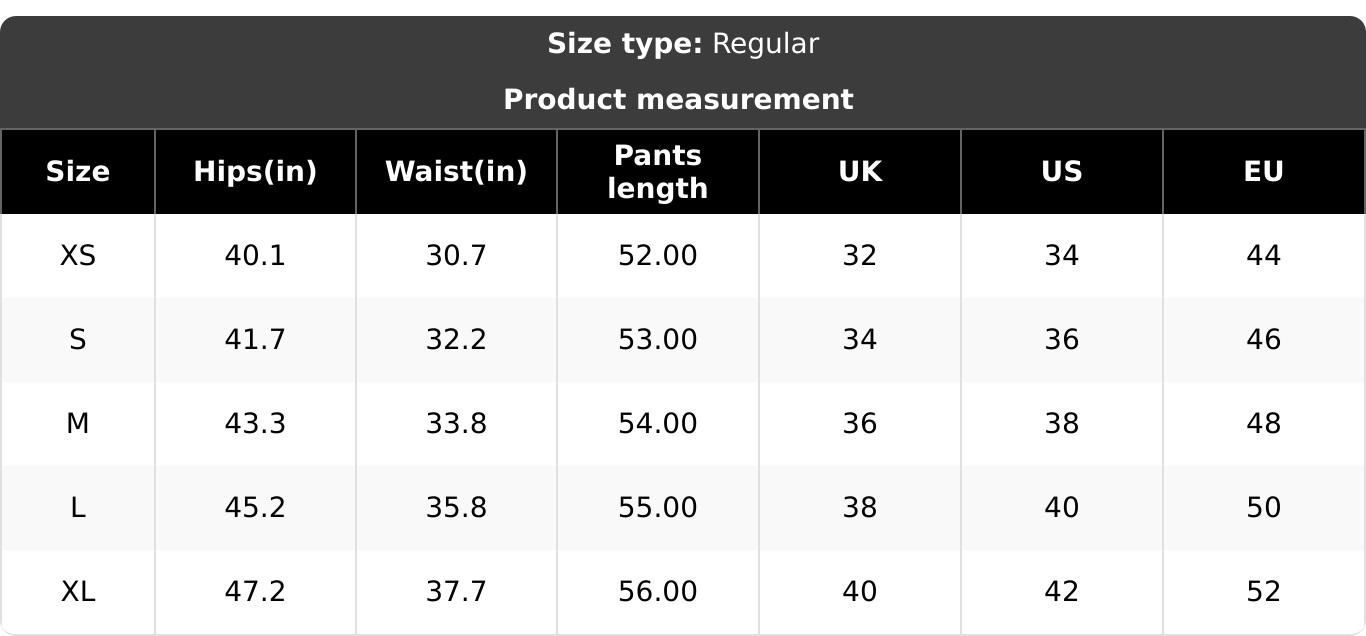This screenshot has width=1366, height=636.
Task: Click EU size 52 cell
Action: 1264,592
